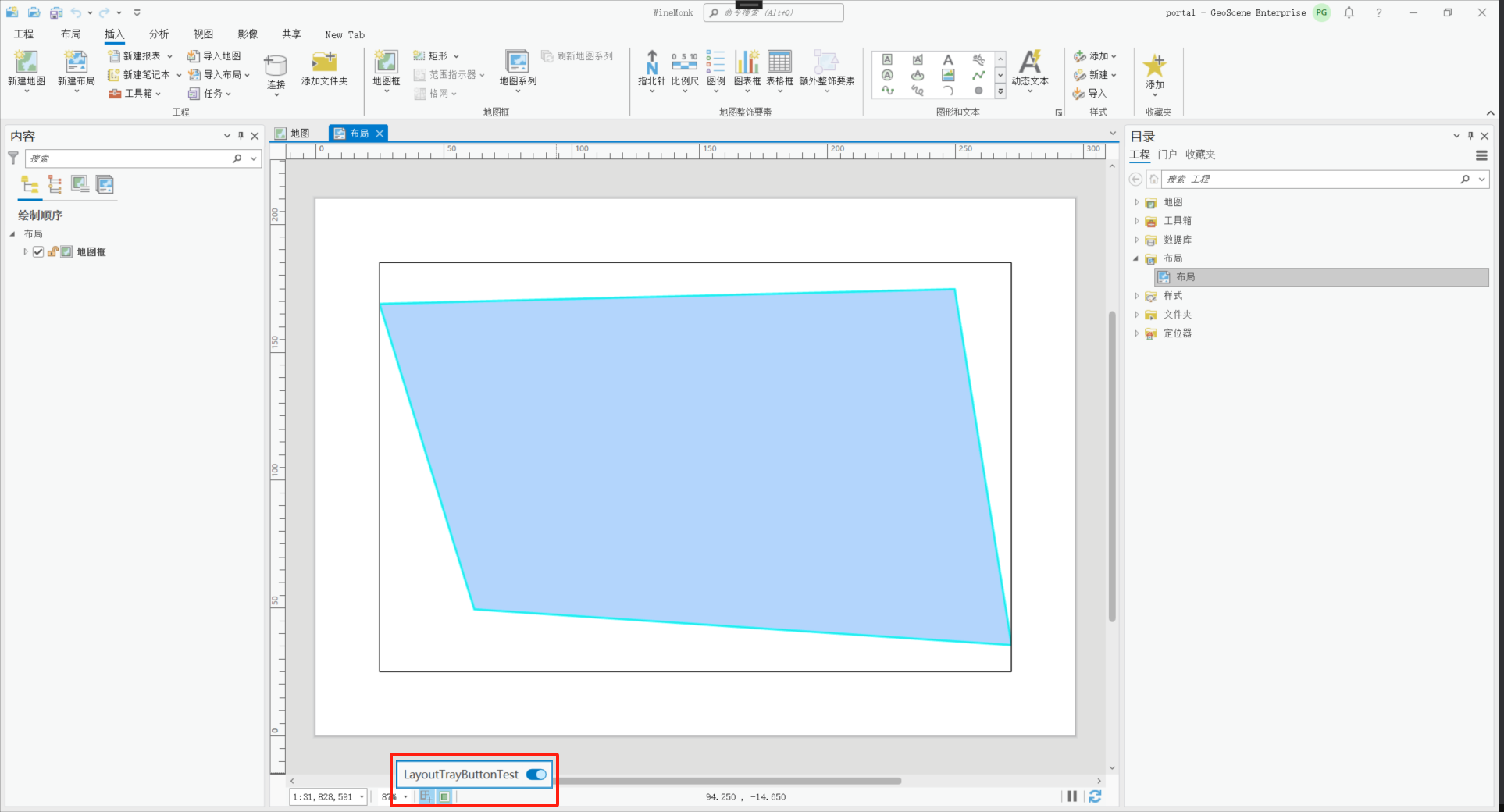Uncheck the 地图框 visibility checkbox
The width and height of the screenshot is (1504, 812).
(x=38, y=251)
